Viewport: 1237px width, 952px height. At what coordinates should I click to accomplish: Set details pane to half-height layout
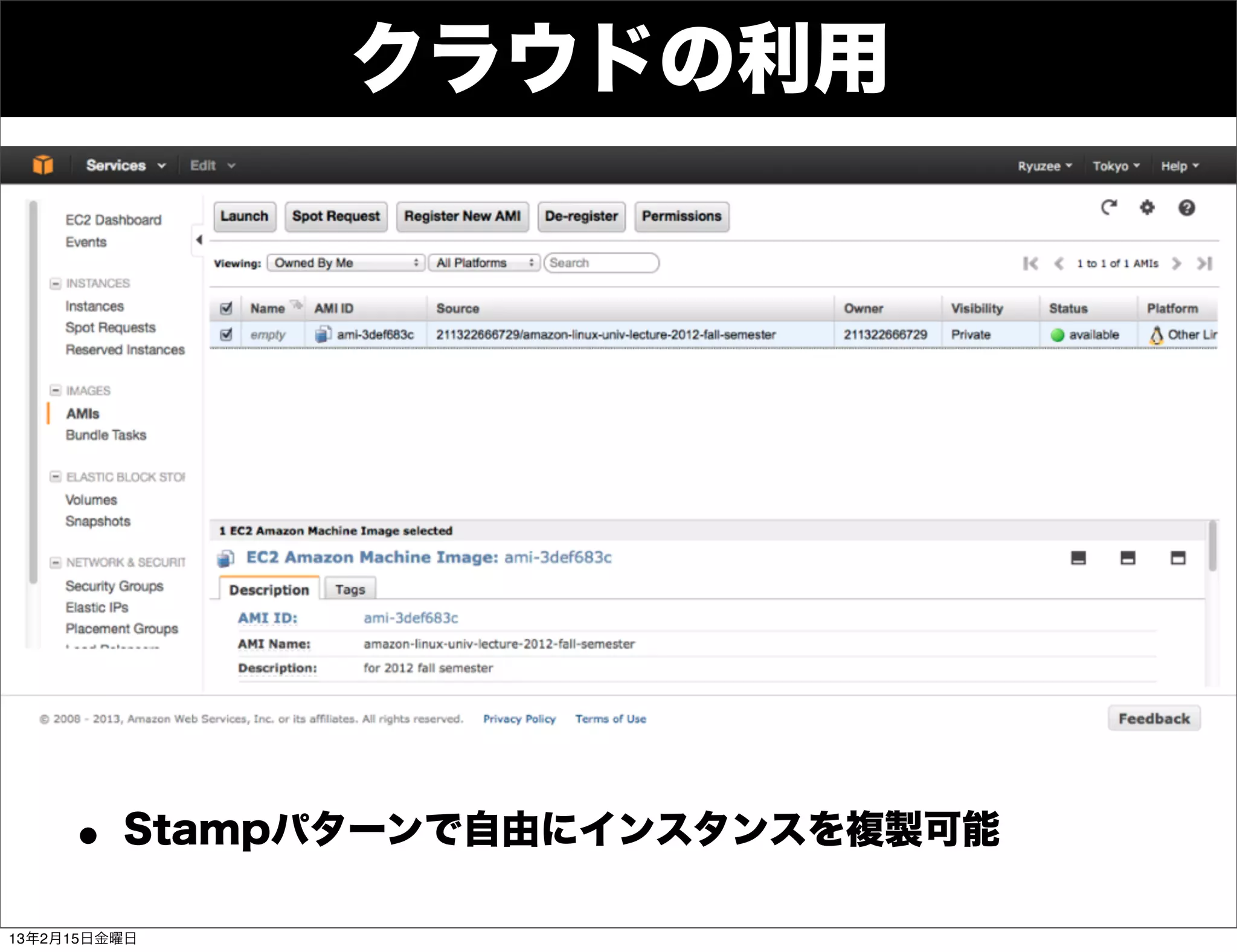[1128, 558]
